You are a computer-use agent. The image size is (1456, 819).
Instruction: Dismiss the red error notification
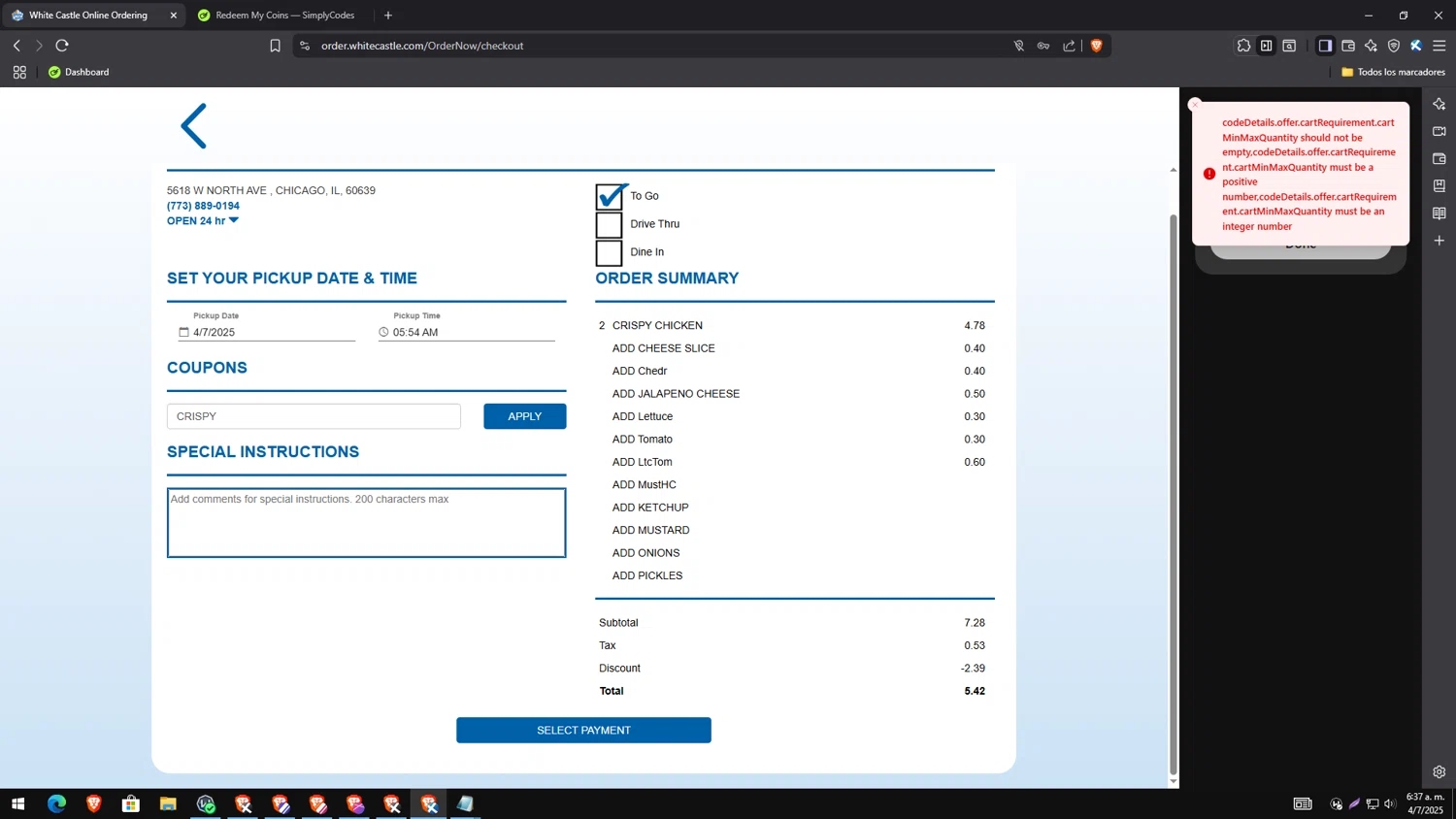[x=1195, y=104]
